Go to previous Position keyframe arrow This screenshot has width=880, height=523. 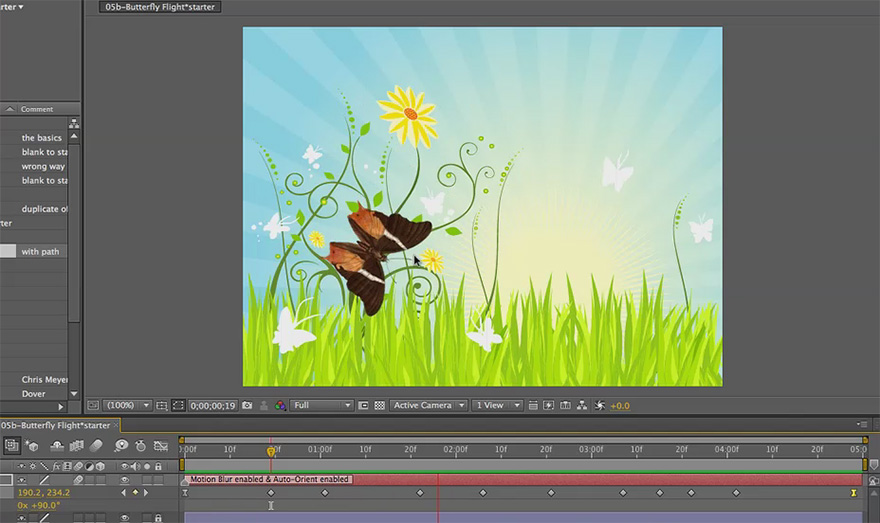coord(124,493)
